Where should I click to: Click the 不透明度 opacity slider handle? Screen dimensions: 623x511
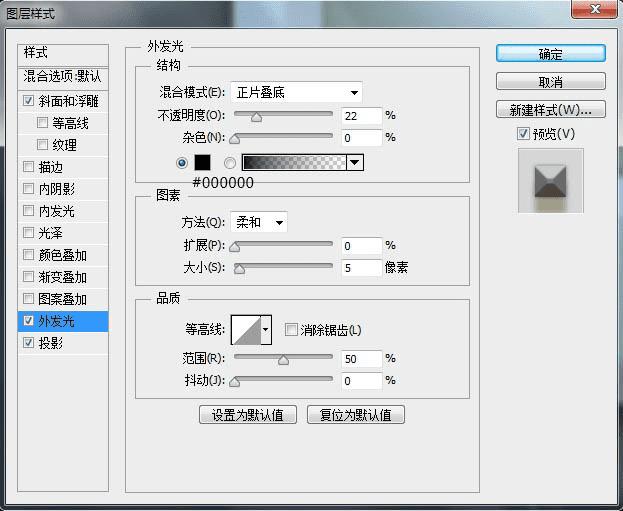click(257, 117)
